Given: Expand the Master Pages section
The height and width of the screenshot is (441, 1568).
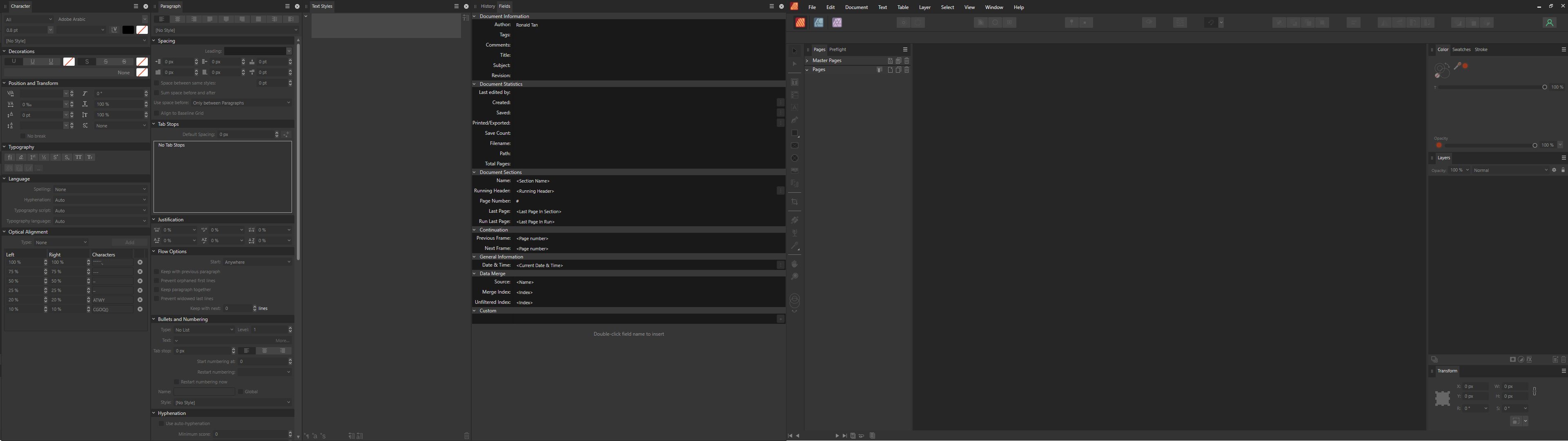Looking at the screenshot, I should point(807,61).
